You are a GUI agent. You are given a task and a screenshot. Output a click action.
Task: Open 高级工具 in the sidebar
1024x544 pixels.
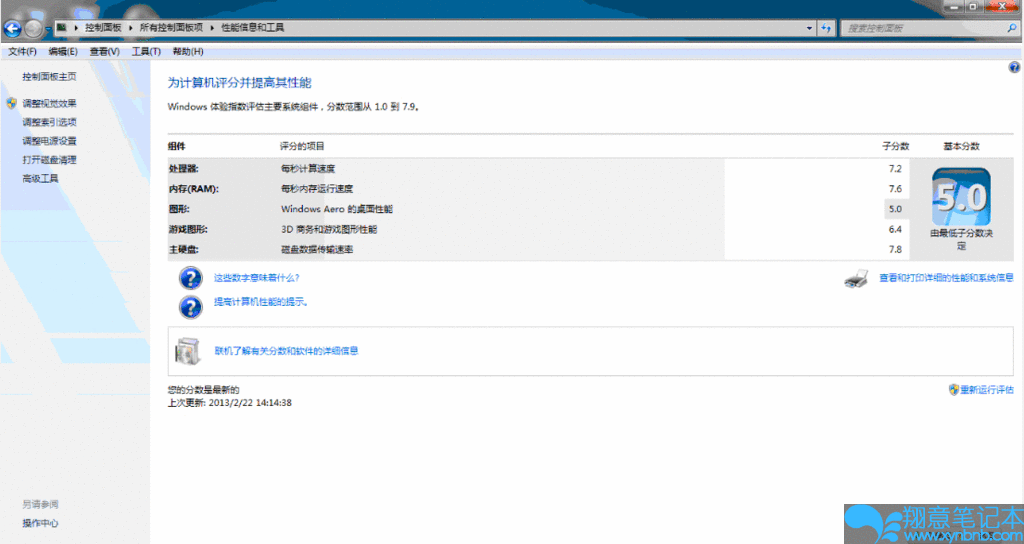coord(40,179)
